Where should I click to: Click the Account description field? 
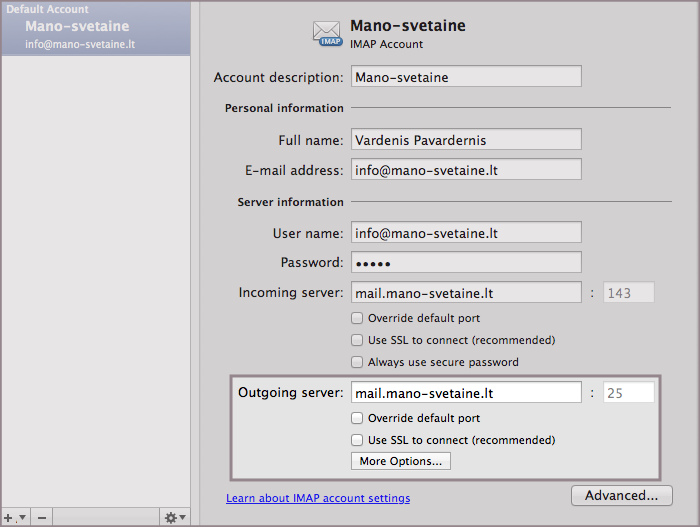(x=465, y=77)
